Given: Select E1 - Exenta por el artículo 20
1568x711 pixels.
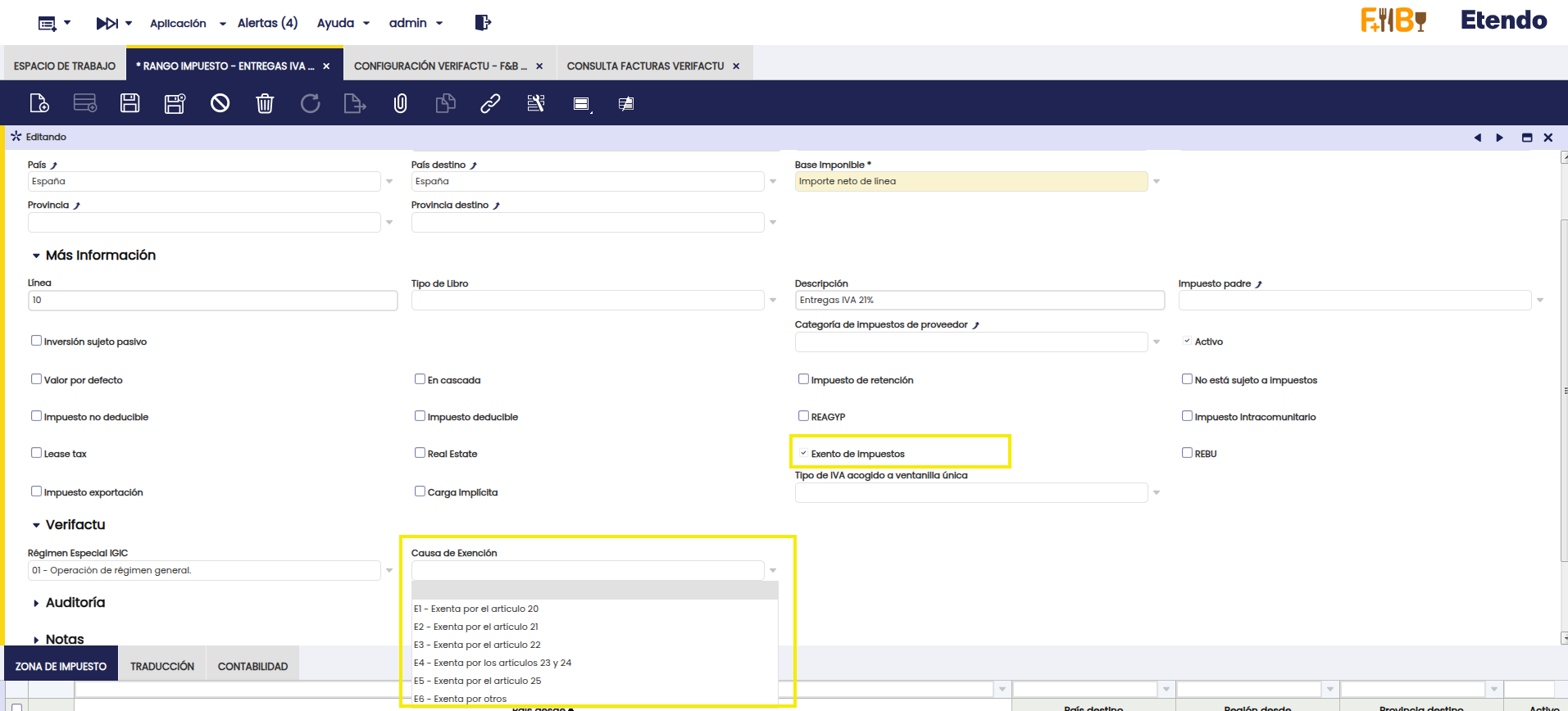Looking at the screenshot, I should point(476,609).
